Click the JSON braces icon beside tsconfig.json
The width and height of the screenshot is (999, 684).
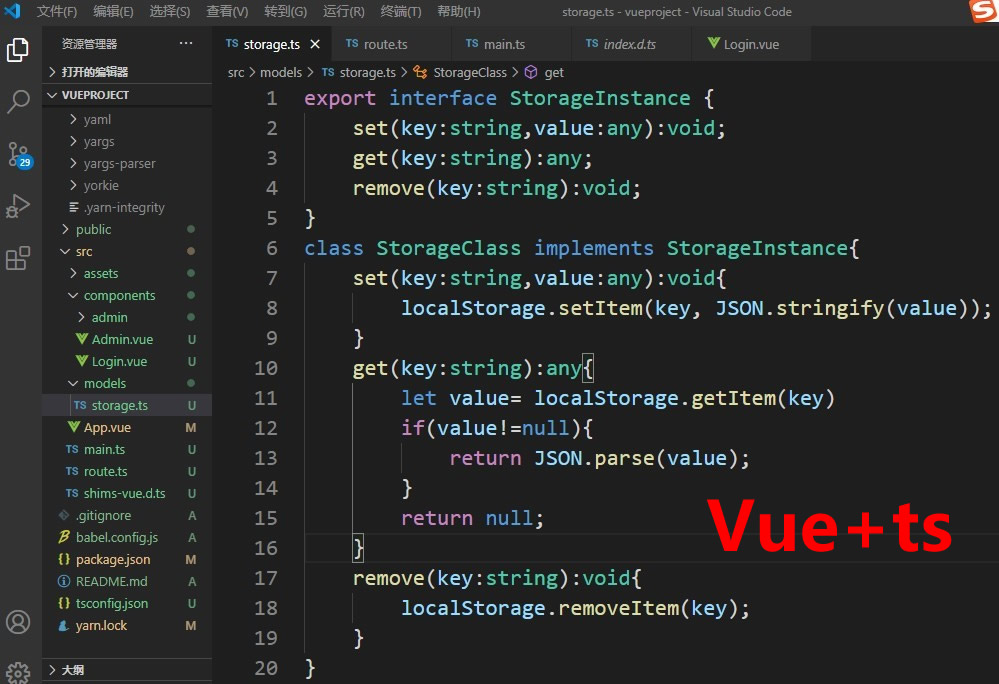point(64,603)
